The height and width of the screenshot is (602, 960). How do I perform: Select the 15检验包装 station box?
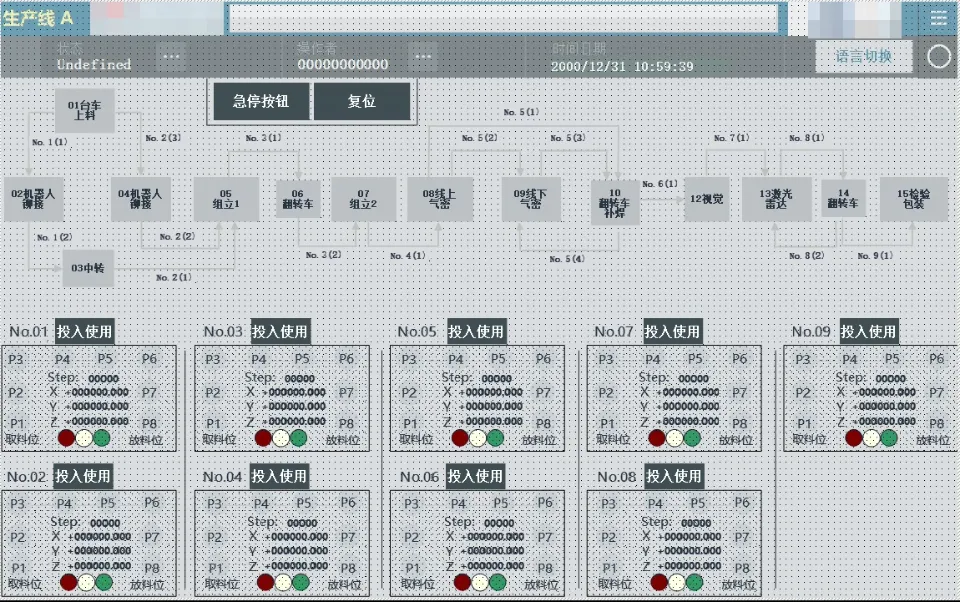coord(913,199)
